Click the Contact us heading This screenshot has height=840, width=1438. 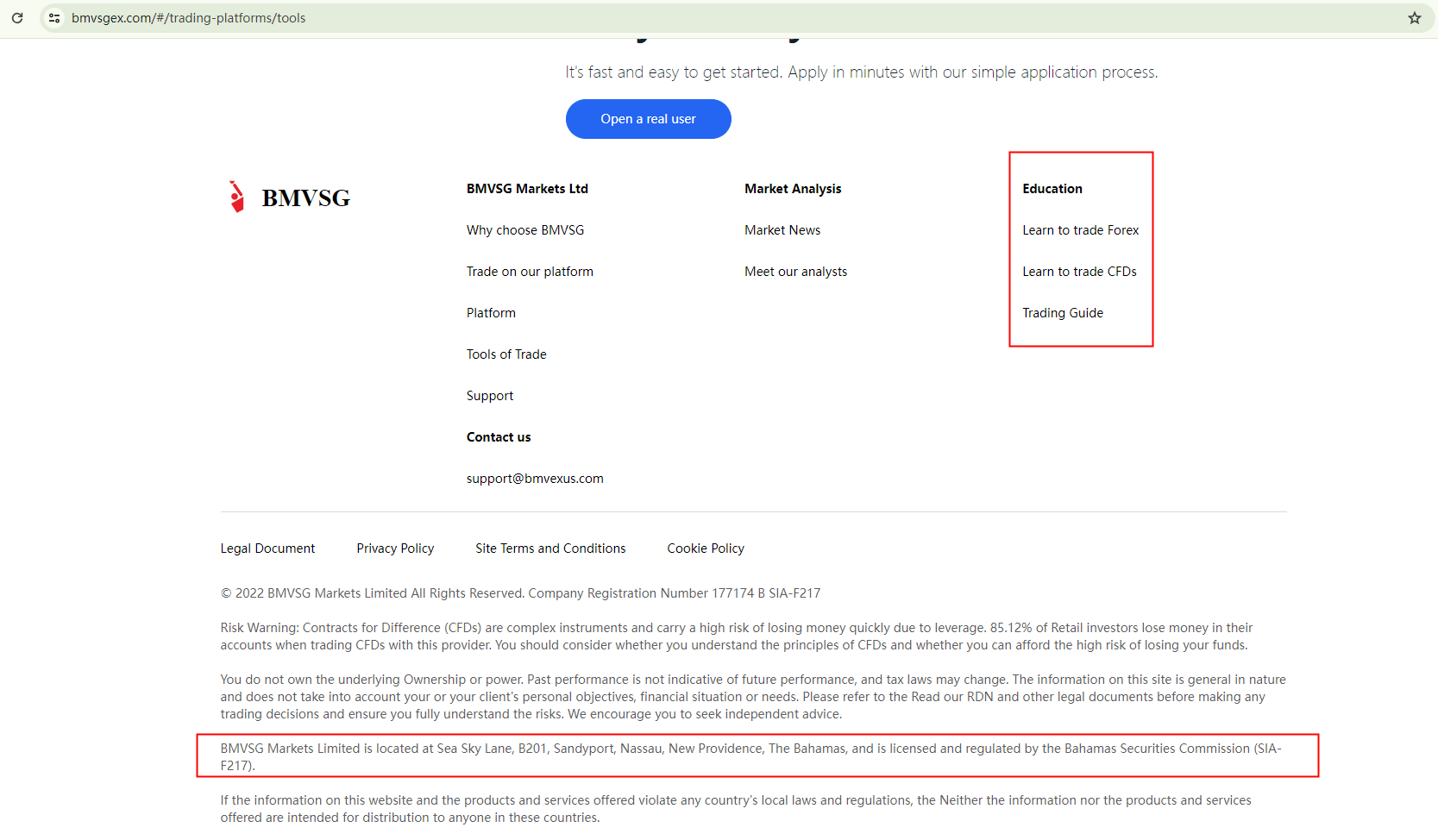(x=499, y=437)
